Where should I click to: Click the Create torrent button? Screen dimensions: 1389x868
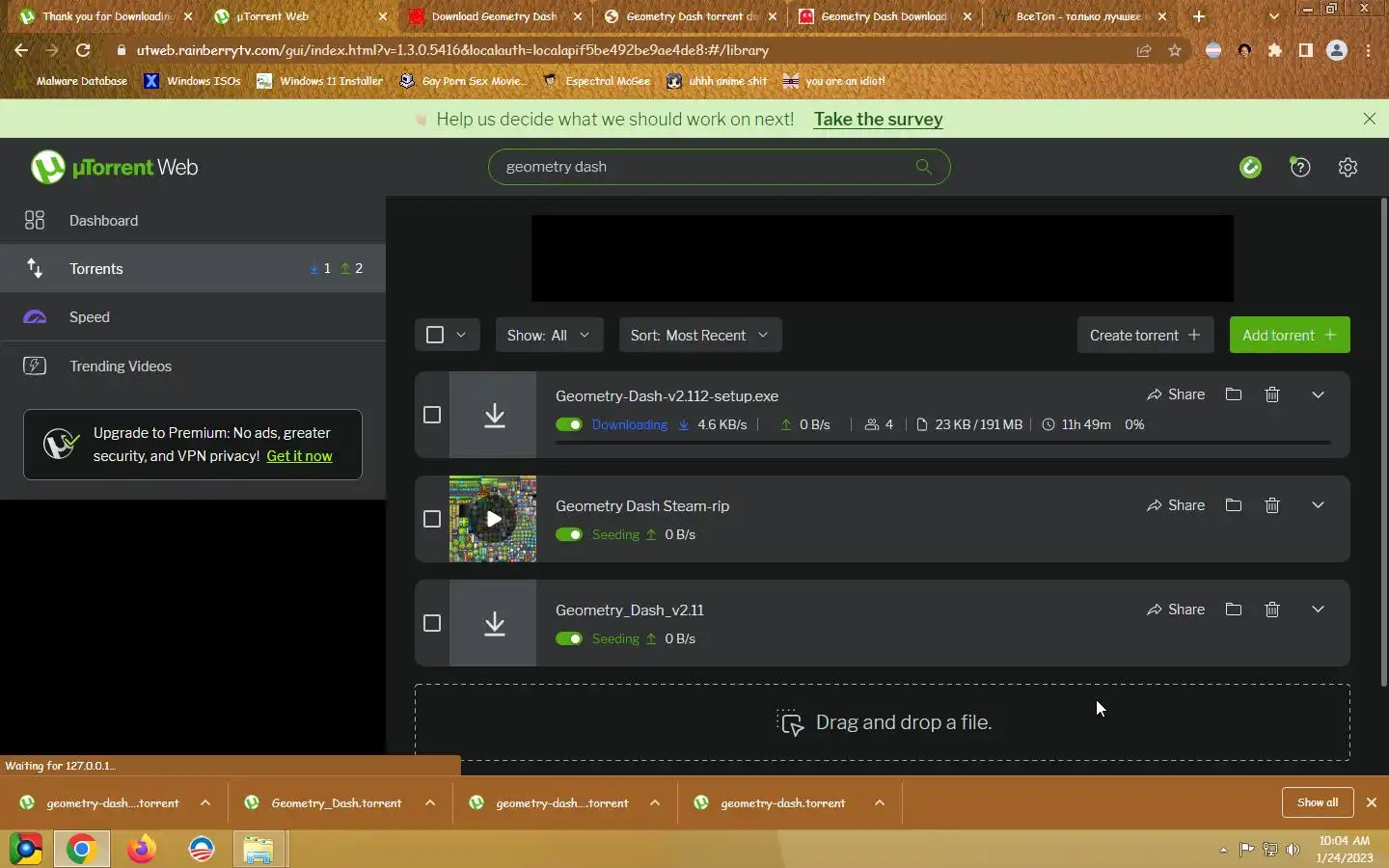[1145, 335]
